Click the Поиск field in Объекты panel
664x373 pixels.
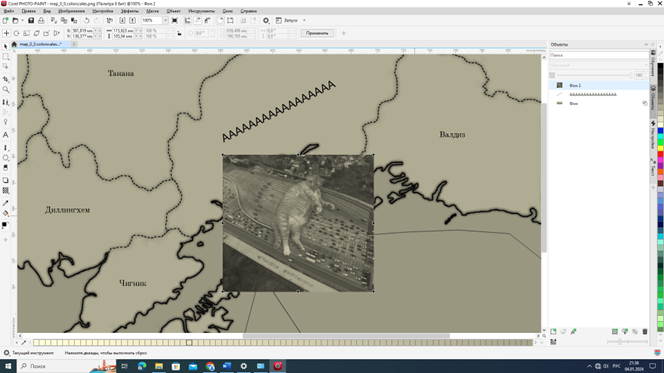coord(599,55)
